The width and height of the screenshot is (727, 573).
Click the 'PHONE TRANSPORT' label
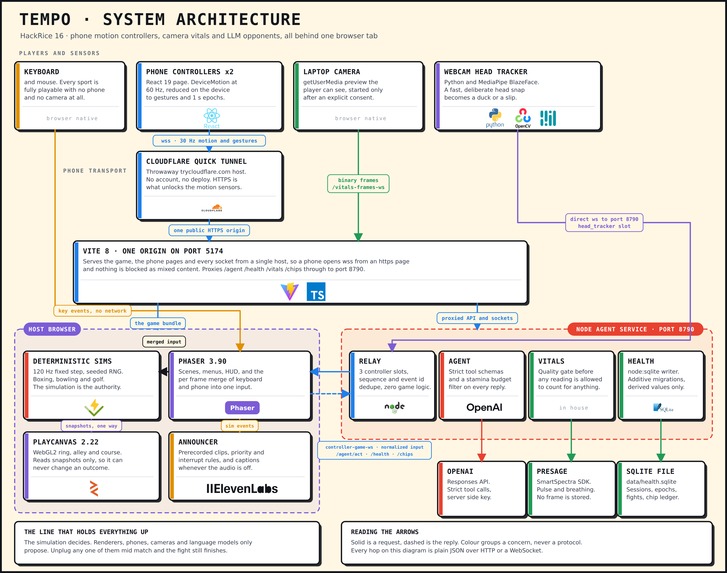(95, 171)
